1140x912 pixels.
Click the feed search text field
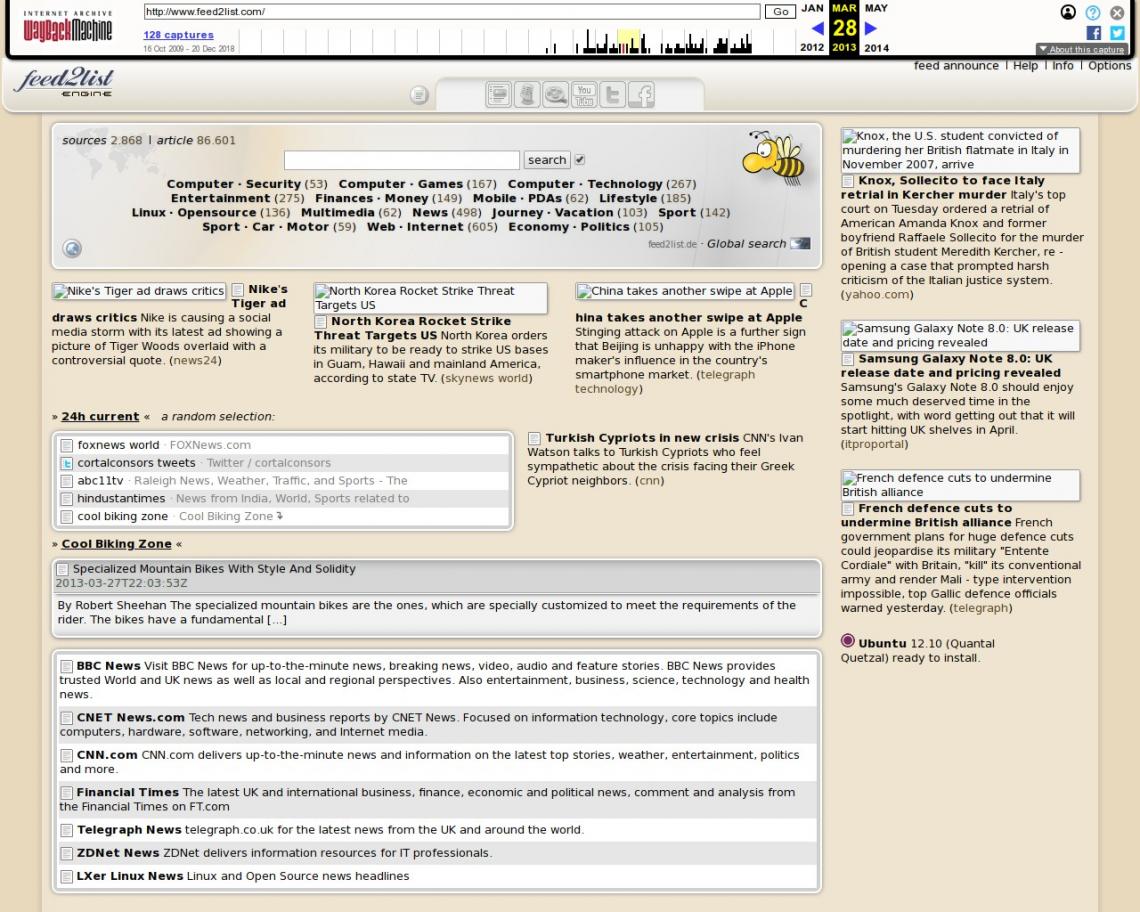point(401,160)
